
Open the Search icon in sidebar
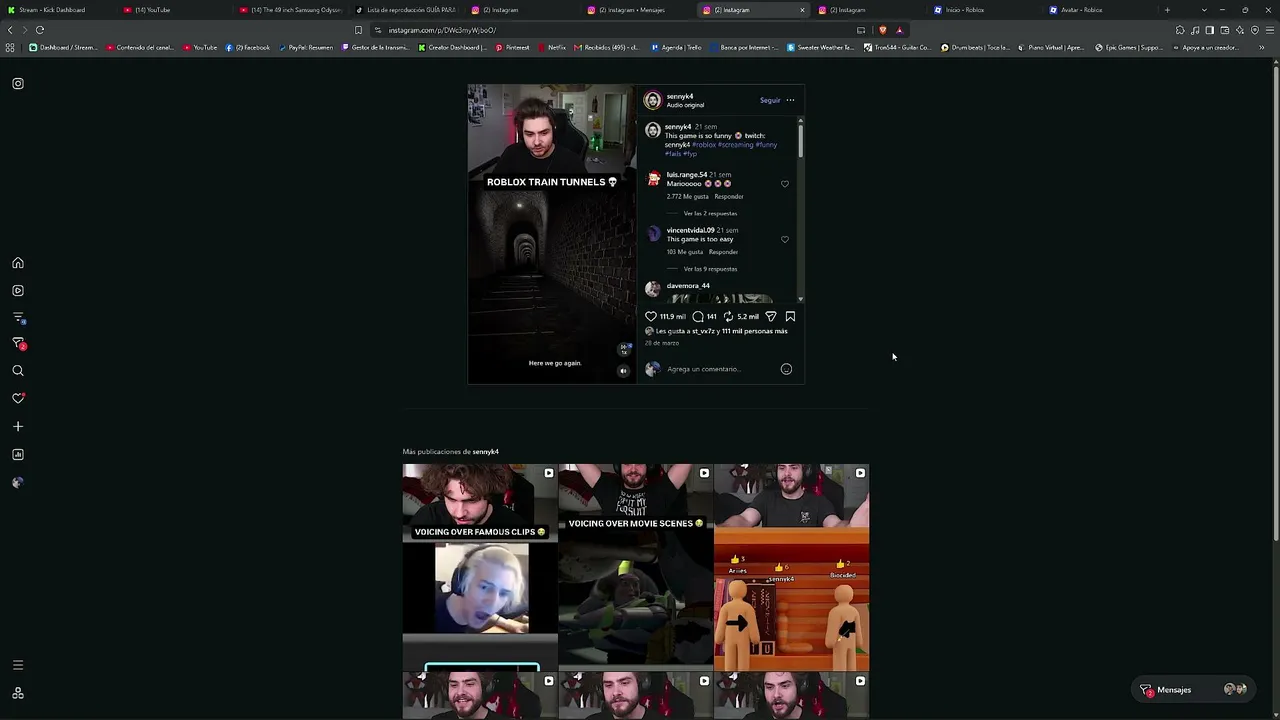coord(18,371)
